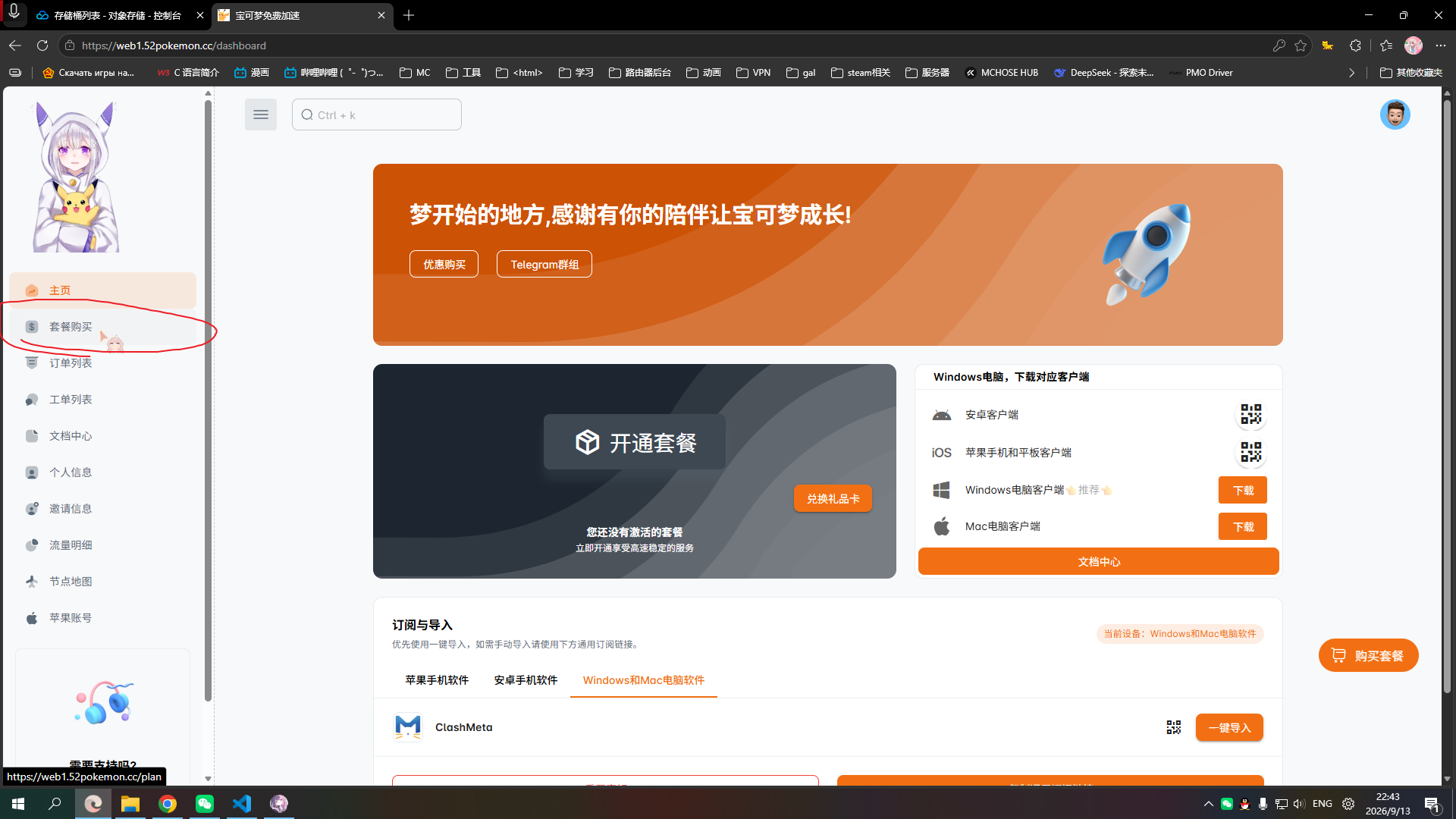The width and height of the screenshot is (1456, 819).
Task: Click the 优惠购买 banner button
Action: [444, 264]
